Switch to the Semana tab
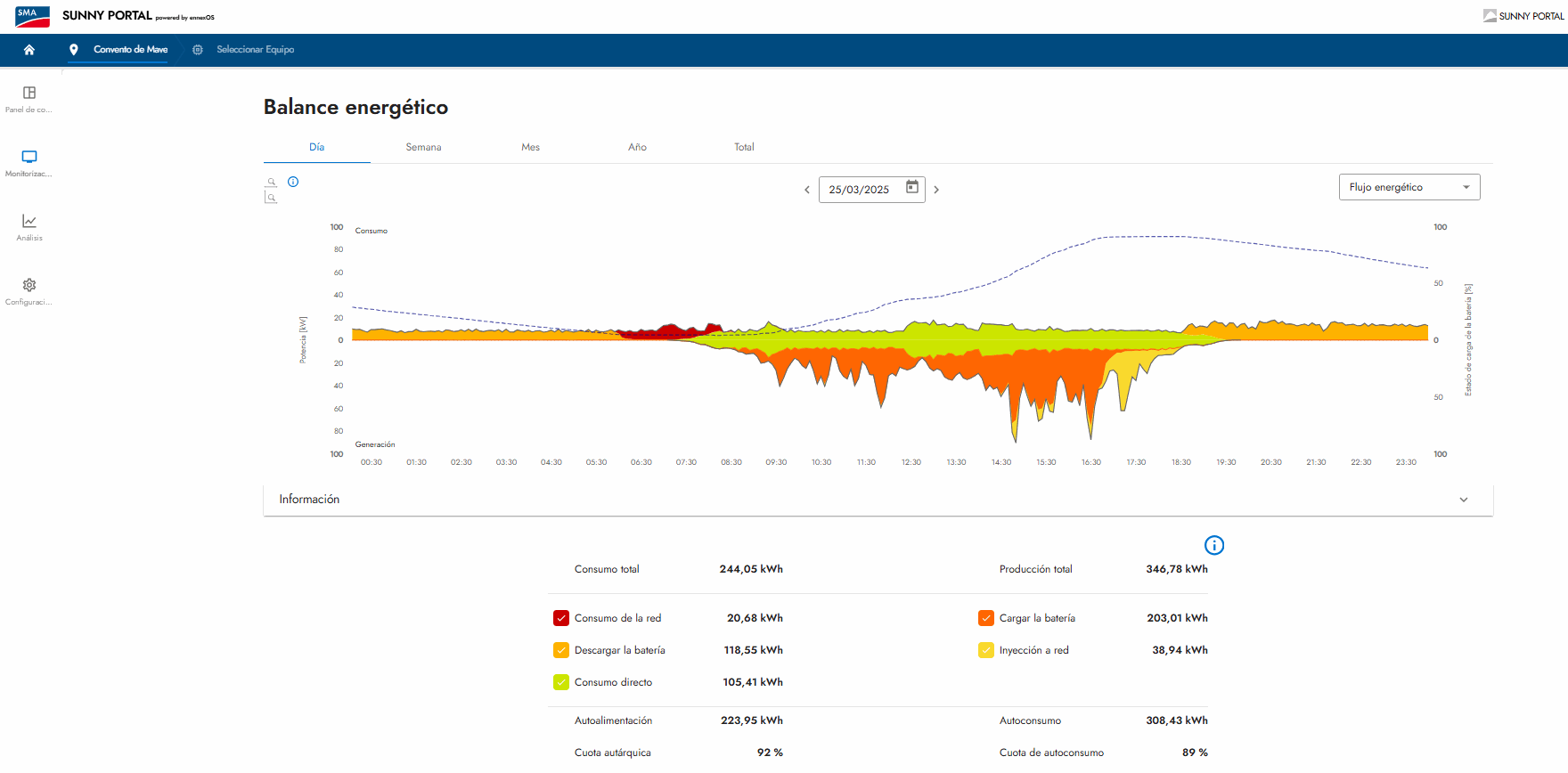Image resolution: width=1568 pixels, height=773 pixels. click(423, 147)
